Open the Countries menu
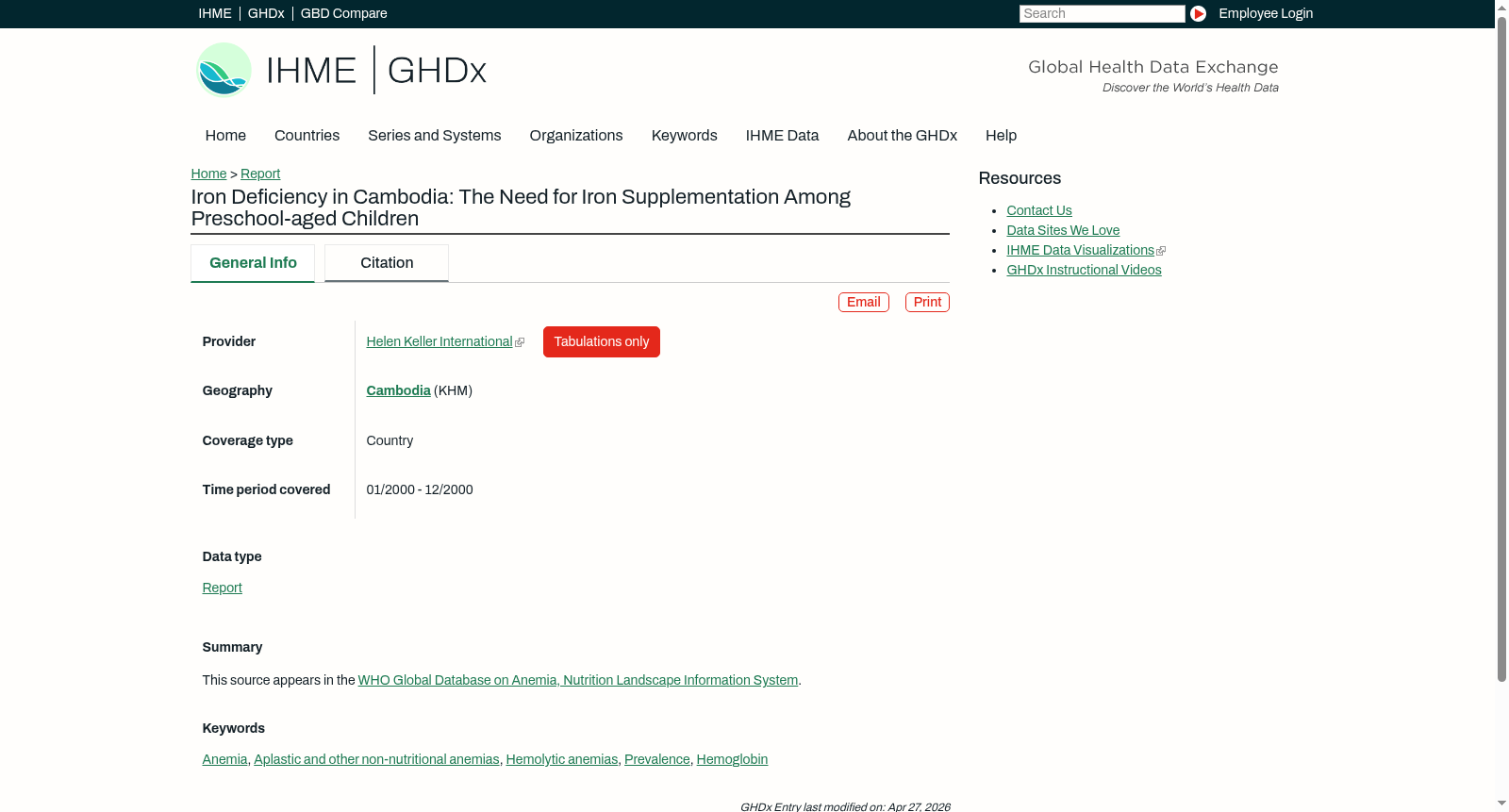The height and width of the screenshot is (812, 1509). 307,136
